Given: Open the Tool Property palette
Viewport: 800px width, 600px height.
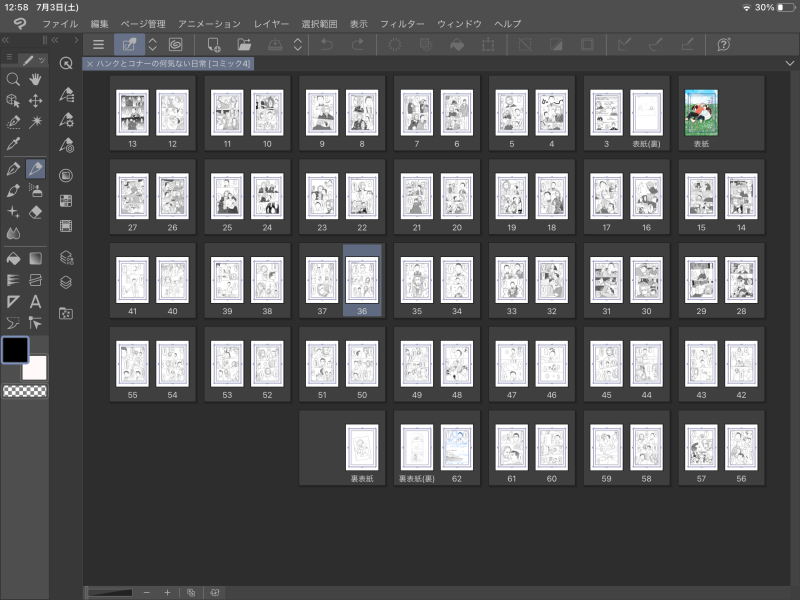Looking at the screenshot, I should click(x=66, y=120).
